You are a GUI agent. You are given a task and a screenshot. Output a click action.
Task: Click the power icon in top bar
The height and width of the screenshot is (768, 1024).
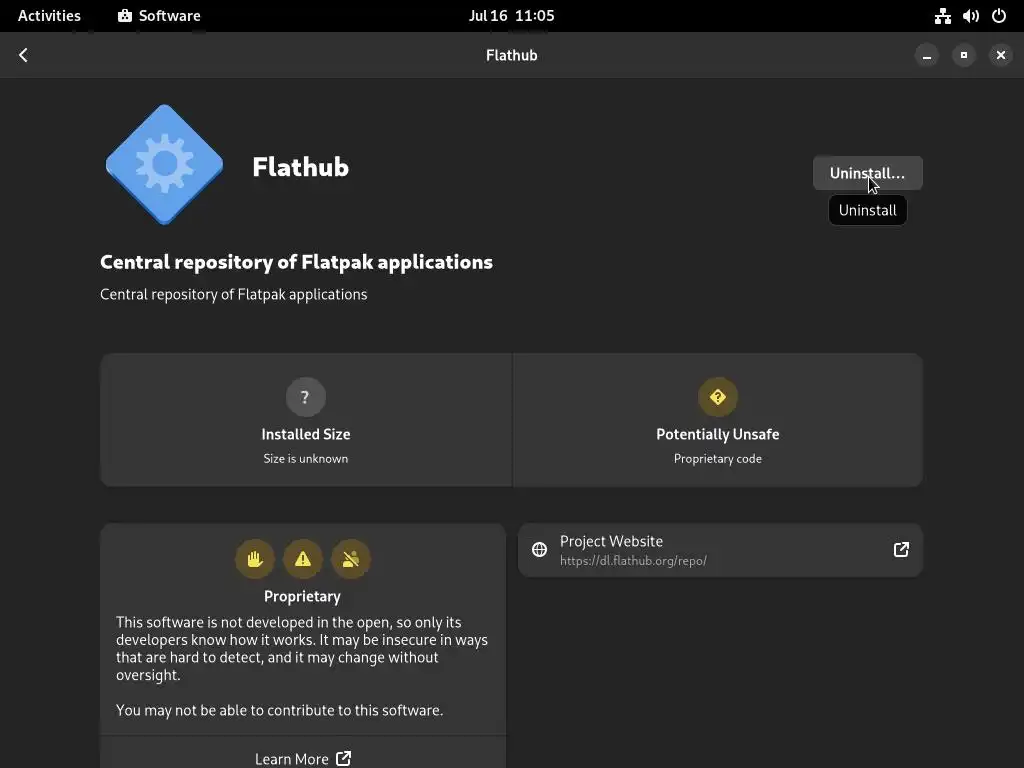click(x=999, y=16)
